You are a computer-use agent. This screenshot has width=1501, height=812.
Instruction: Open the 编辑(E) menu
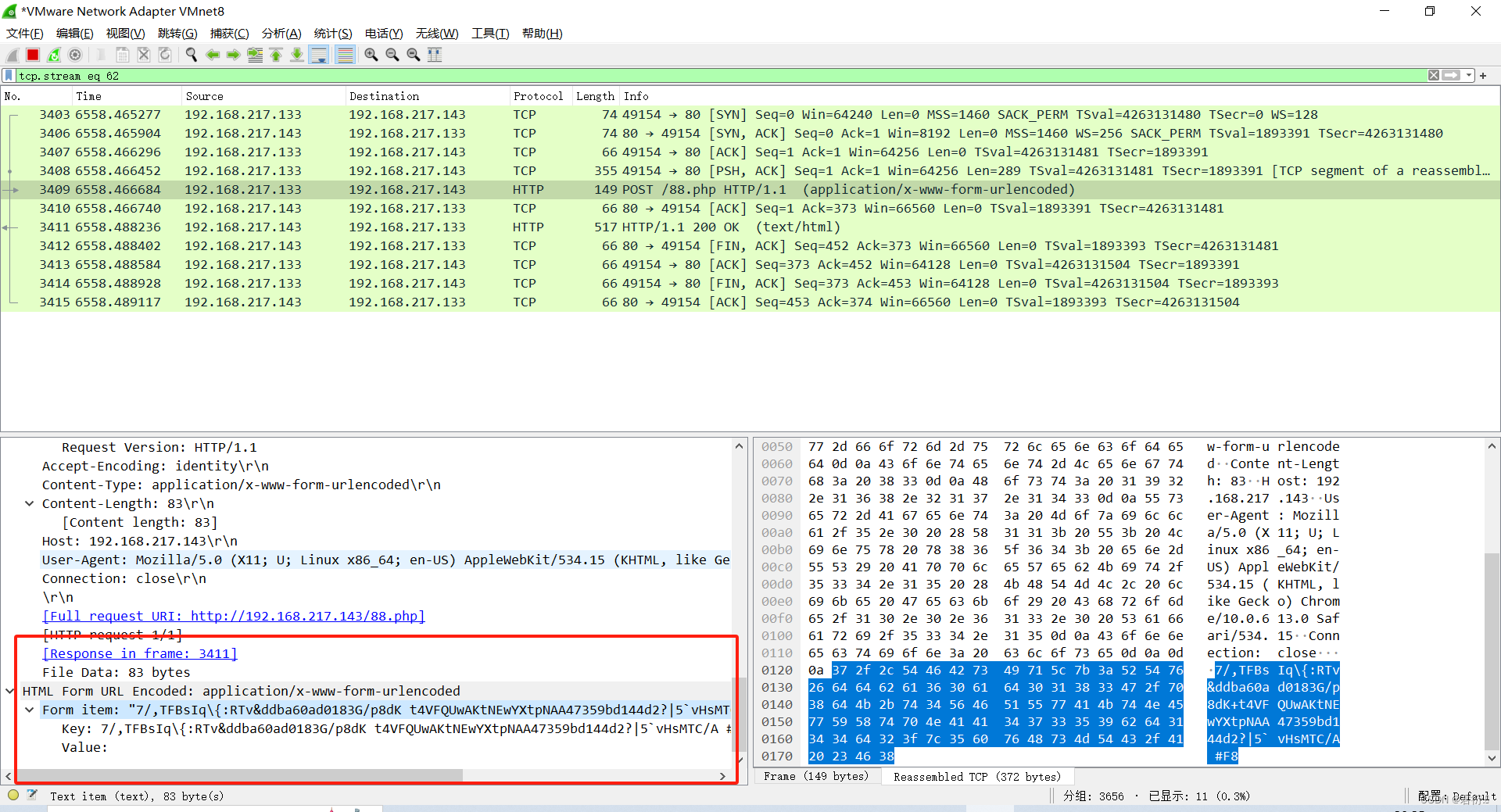[x=75, y=34]
